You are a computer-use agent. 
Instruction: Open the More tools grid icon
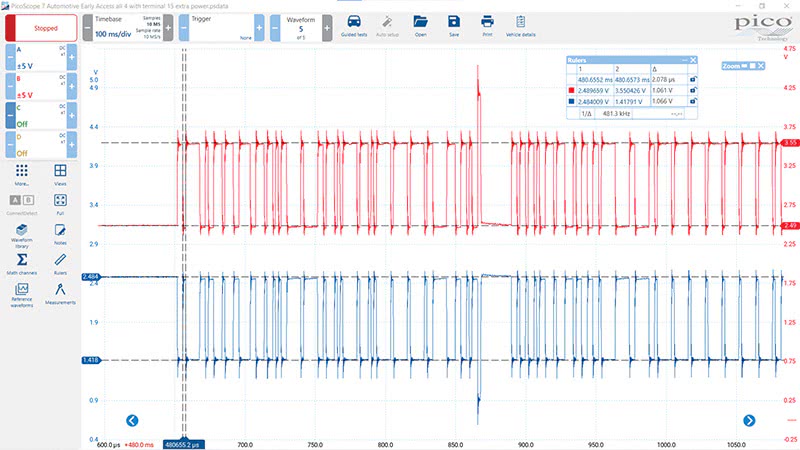21,174
